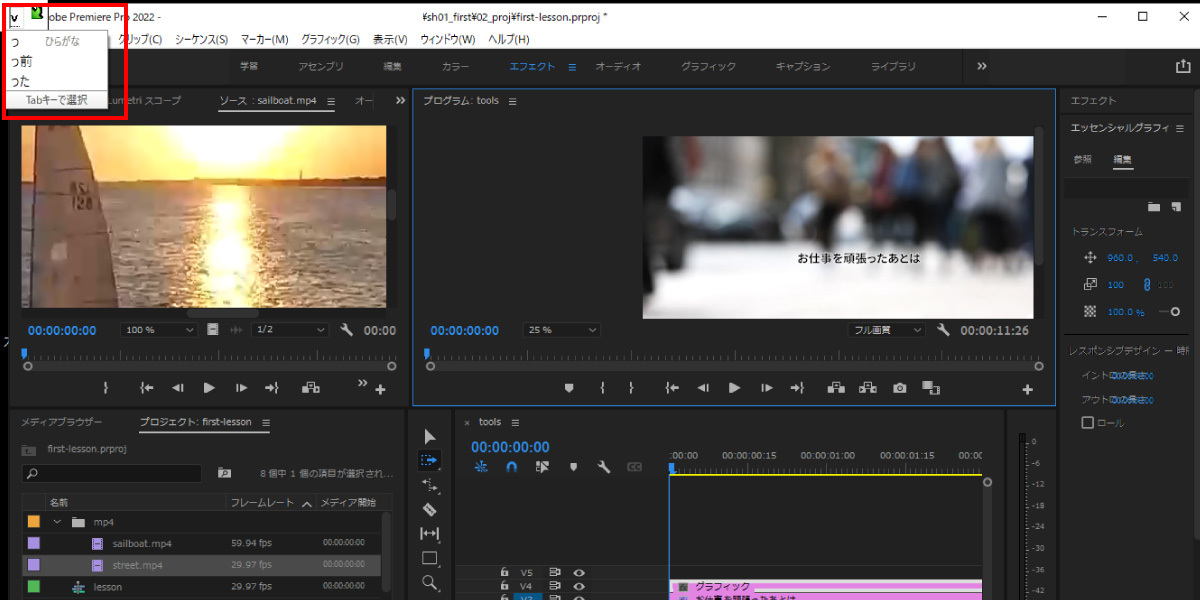The width and height of the screenshot is (1200, 600).
Task: Click Quick Export share icon
Action: 1183,66
